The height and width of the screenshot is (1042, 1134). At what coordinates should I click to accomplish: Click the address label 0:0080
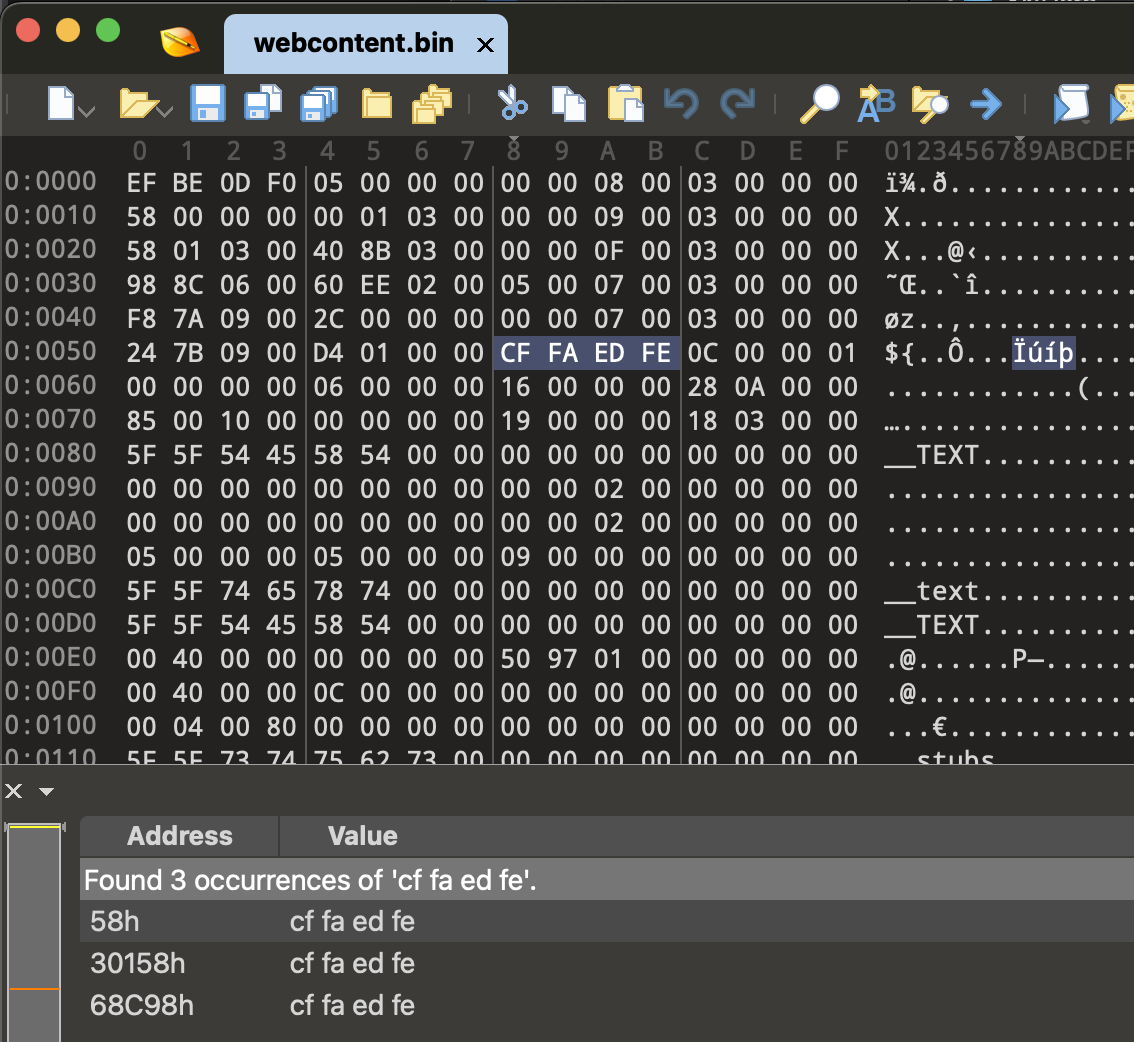pyautogui.click(x=51, y=453)
